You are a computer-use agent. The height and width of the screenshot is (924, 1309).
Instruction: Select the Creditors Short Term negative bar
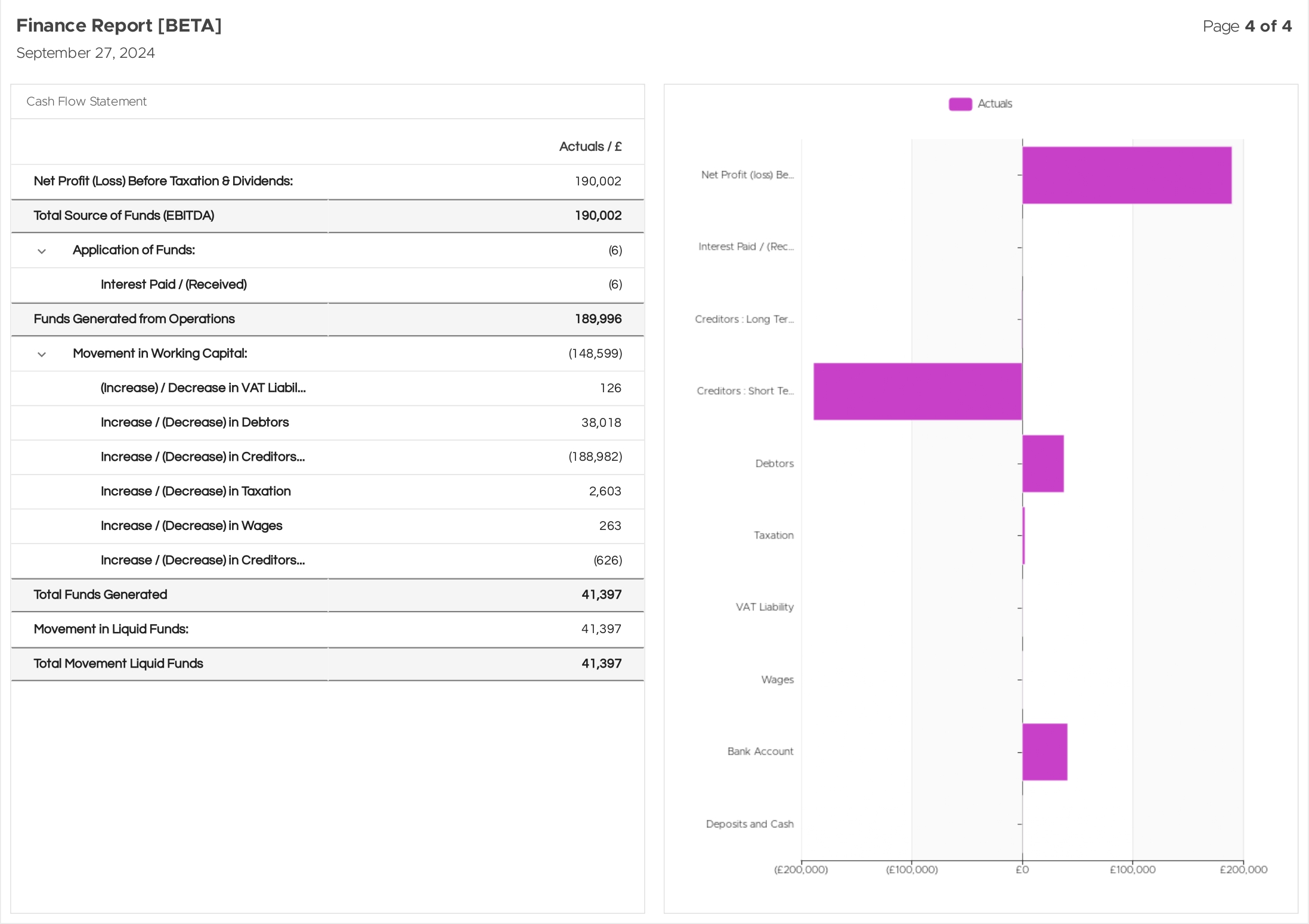tap(918, 392)
